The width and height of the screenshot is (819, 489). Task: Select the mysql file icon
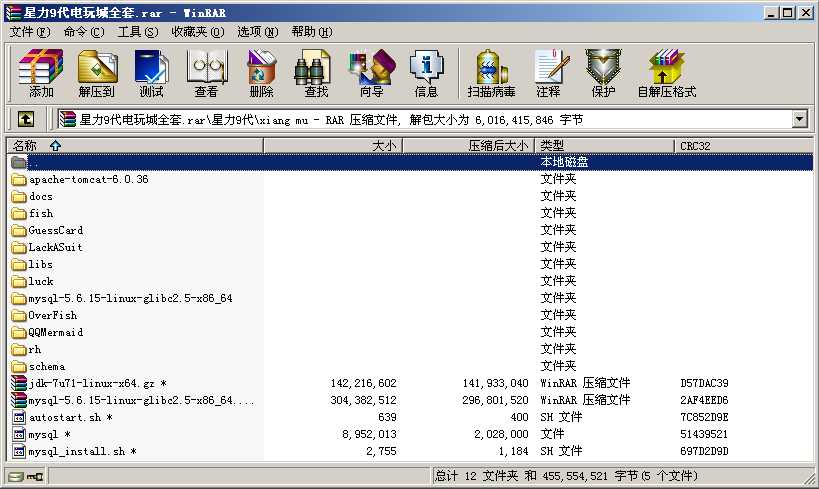coord(19,434)
